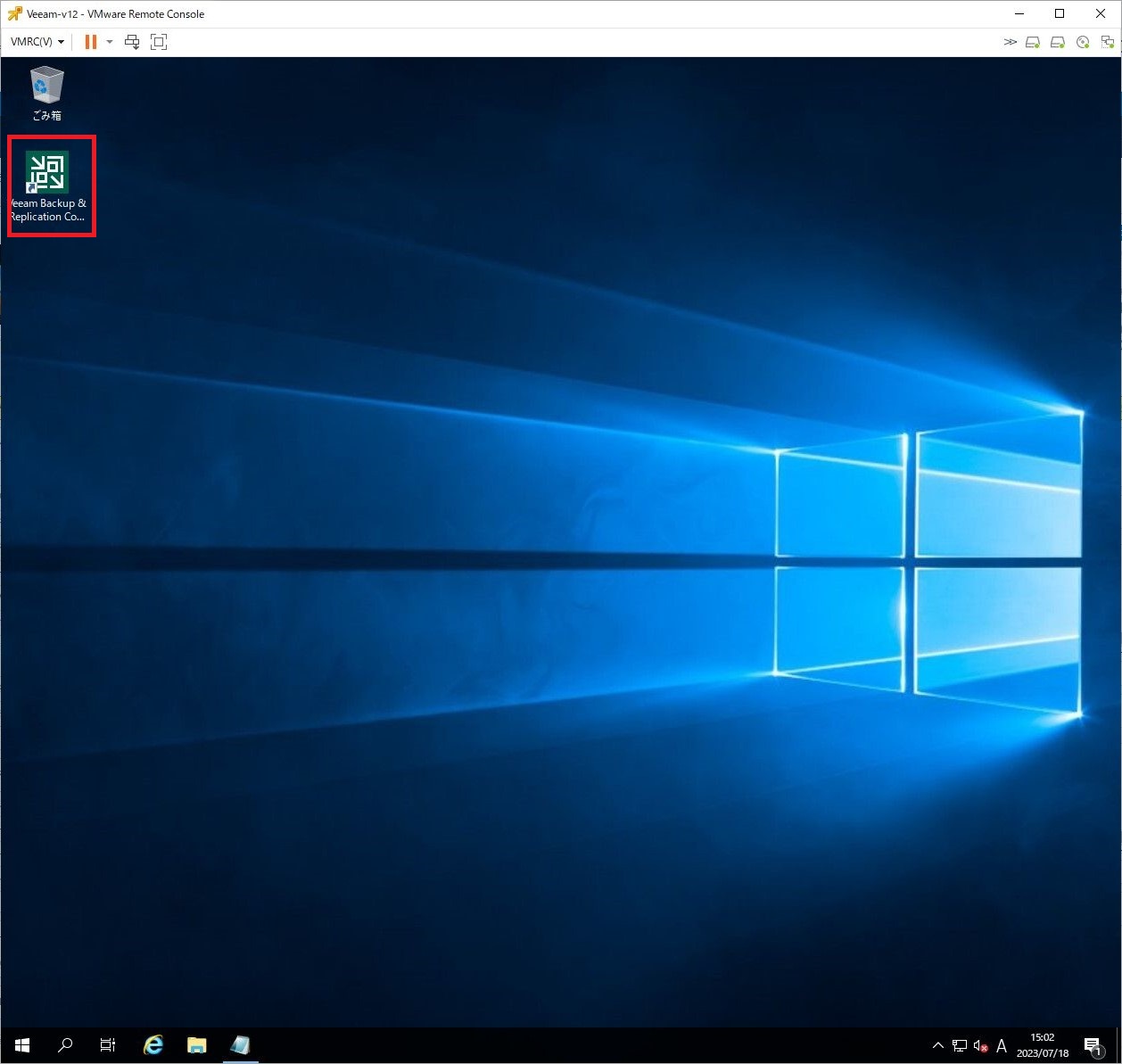Select the Veeam Backup & Replication Console shortcut
Viewport: 1122px width, 1064px height.
(x=47, y=186)
